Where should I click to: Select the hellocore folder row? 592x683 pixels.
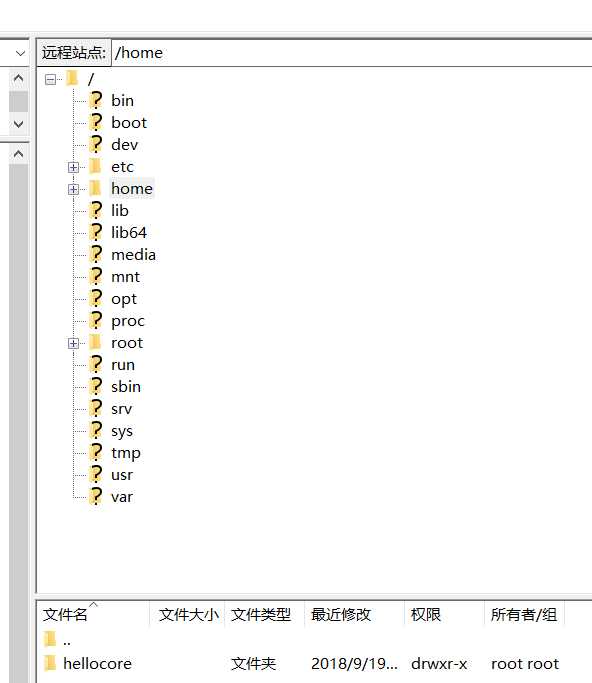click(315, 663)
